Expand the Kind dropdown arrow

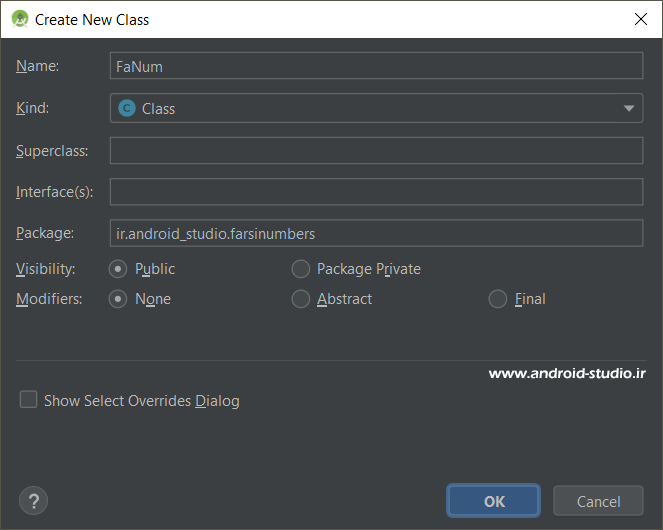coord(629,108)
